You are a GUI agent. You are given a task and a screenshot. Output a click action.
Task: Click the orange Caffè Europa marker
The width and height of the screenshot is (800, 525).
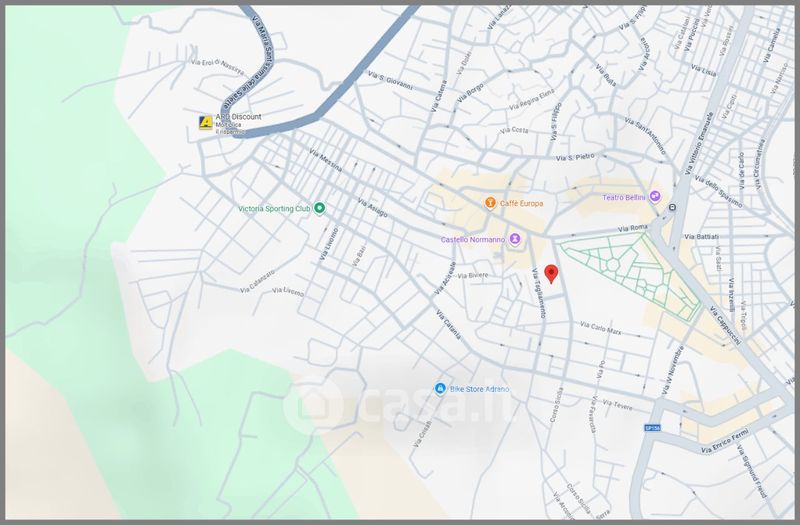490,203
